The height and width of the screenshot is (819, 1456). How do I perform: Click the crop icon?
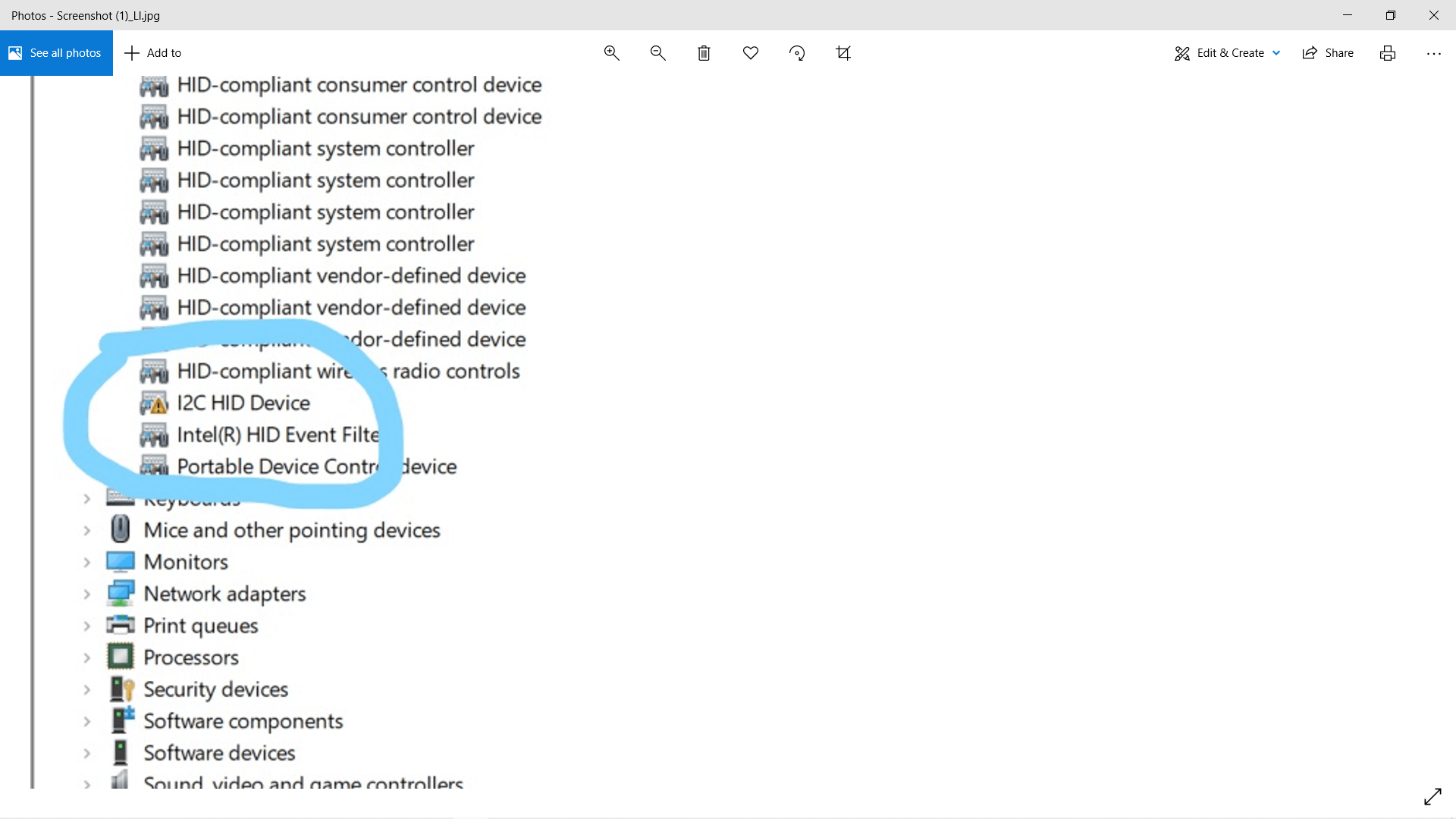pyautogui.click(x=843, y=52)
